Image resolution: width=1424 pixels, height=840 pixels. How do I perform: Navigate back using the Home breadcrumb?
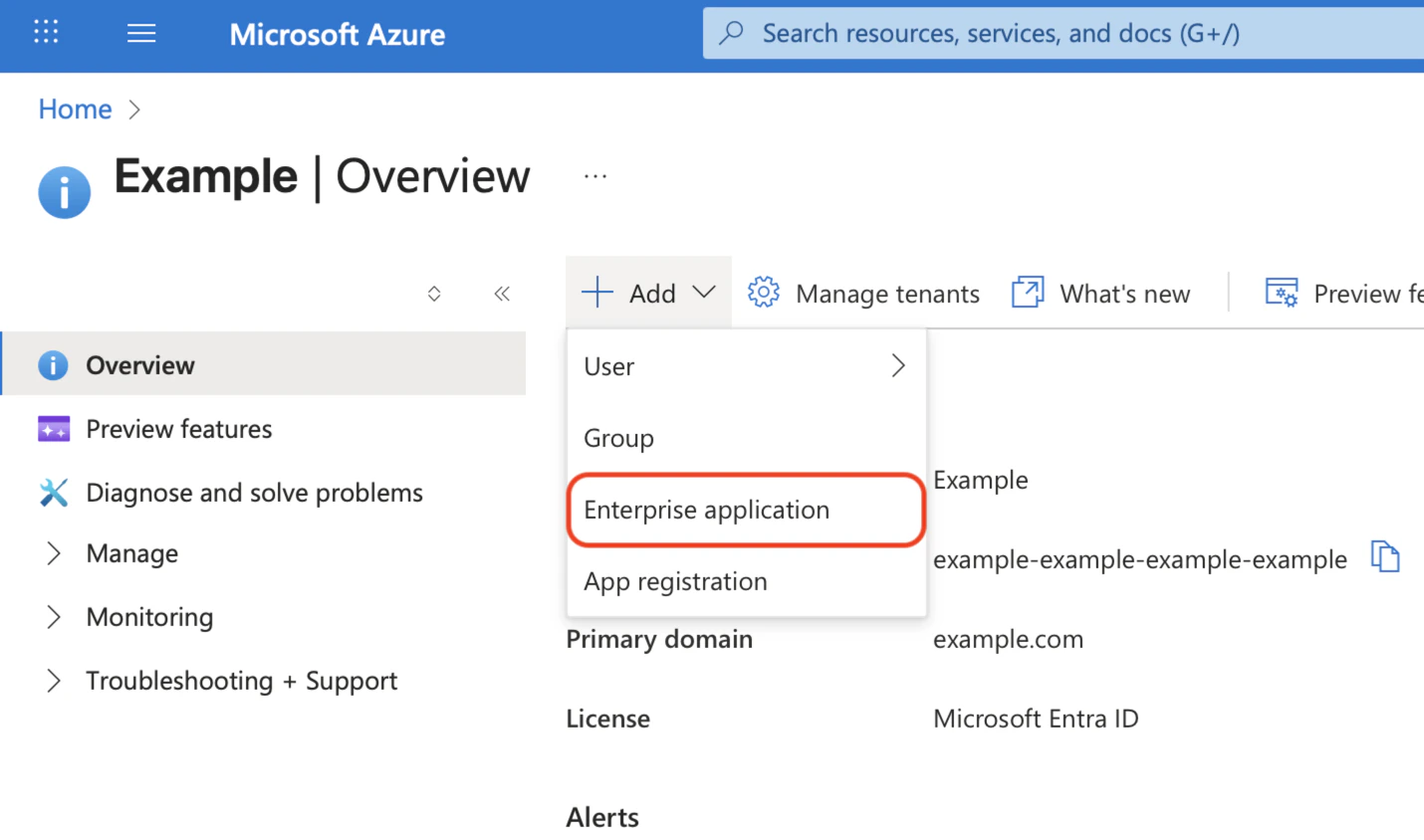click(x=75, y=108)
